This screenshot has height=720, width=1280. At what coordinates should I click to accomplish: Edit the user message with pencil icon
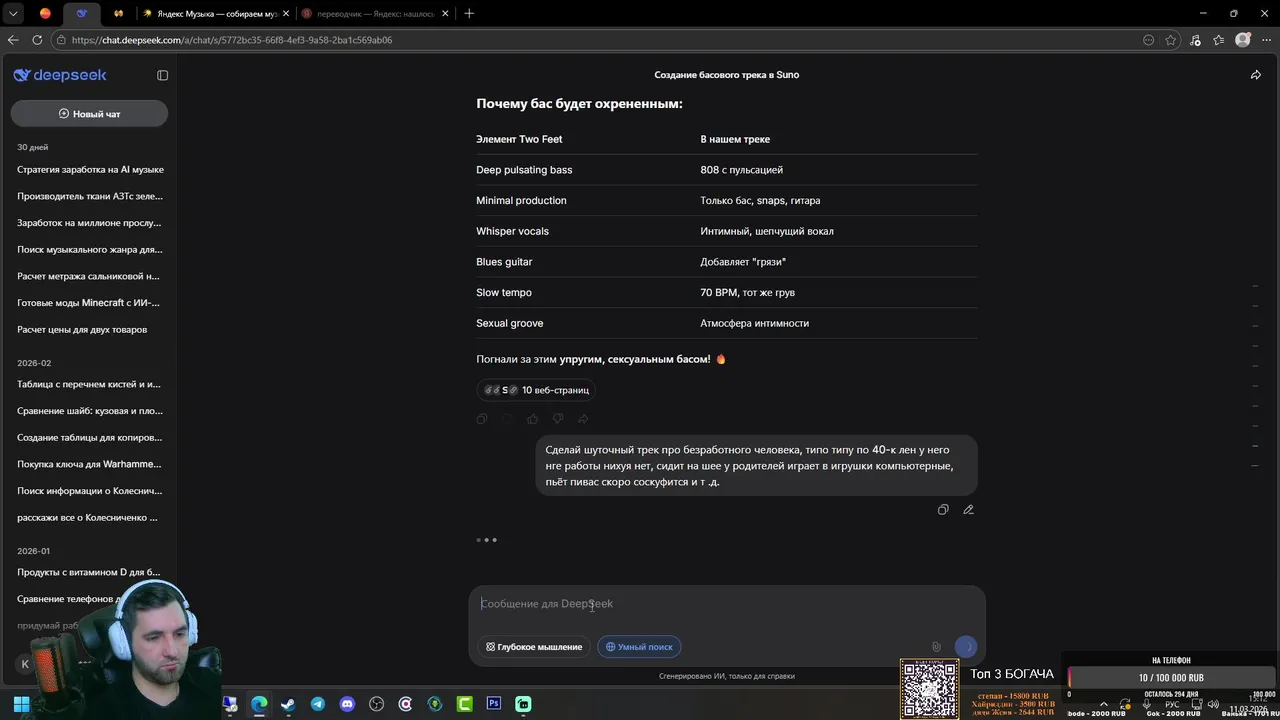point(968,510)
